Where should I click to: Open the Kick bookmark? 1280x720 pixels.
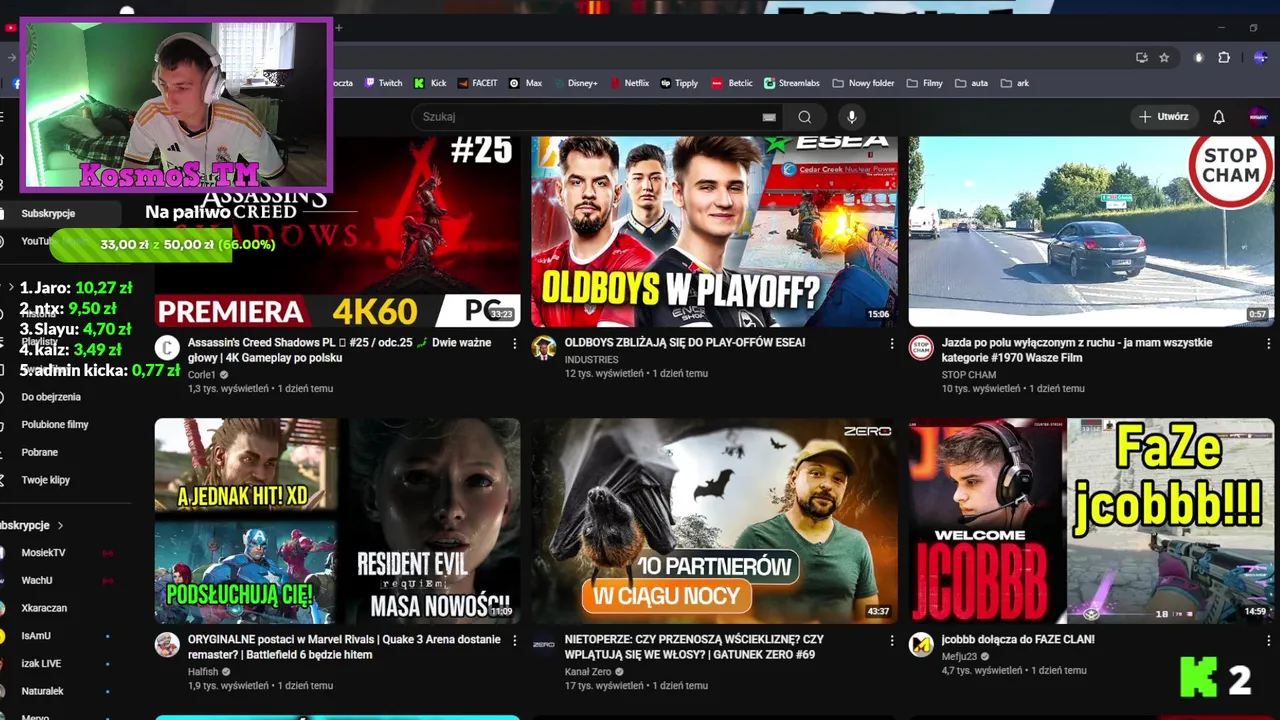pos(431,83)
